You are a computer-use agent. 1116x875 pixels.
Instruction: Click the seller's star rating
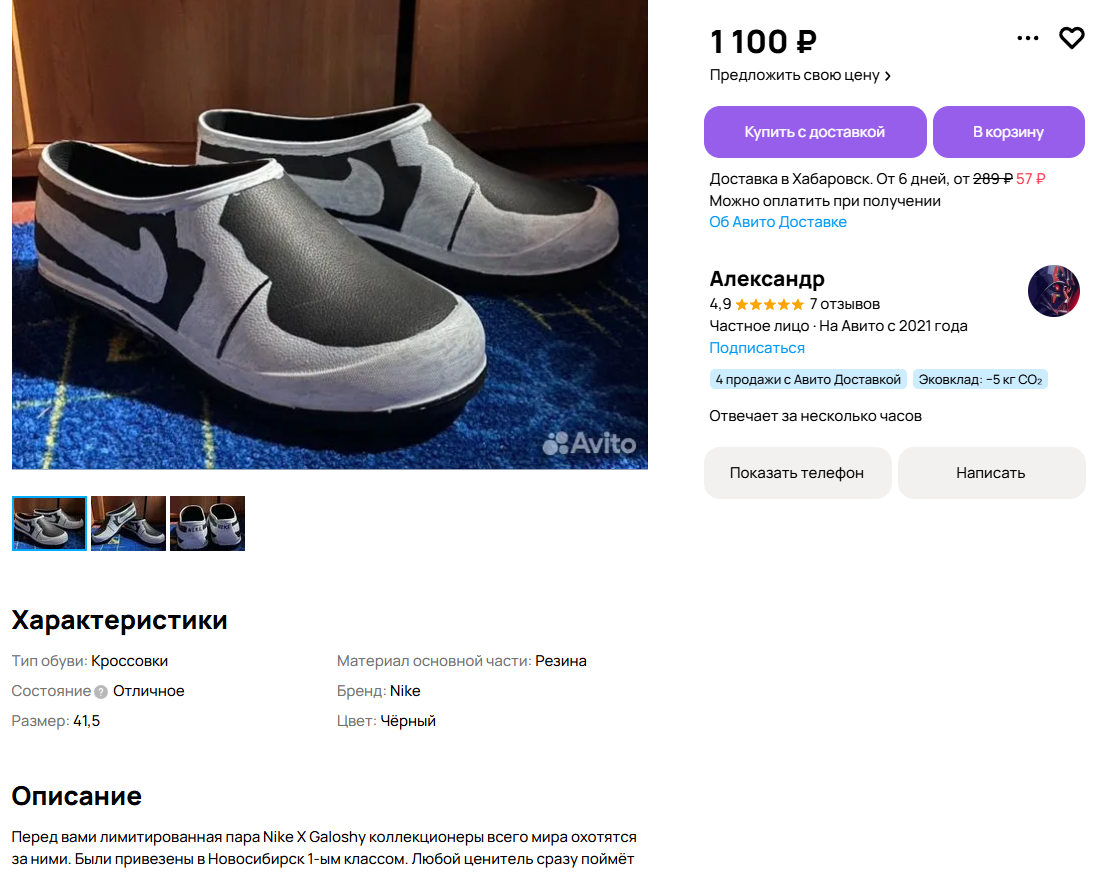[x=769, y=304]
